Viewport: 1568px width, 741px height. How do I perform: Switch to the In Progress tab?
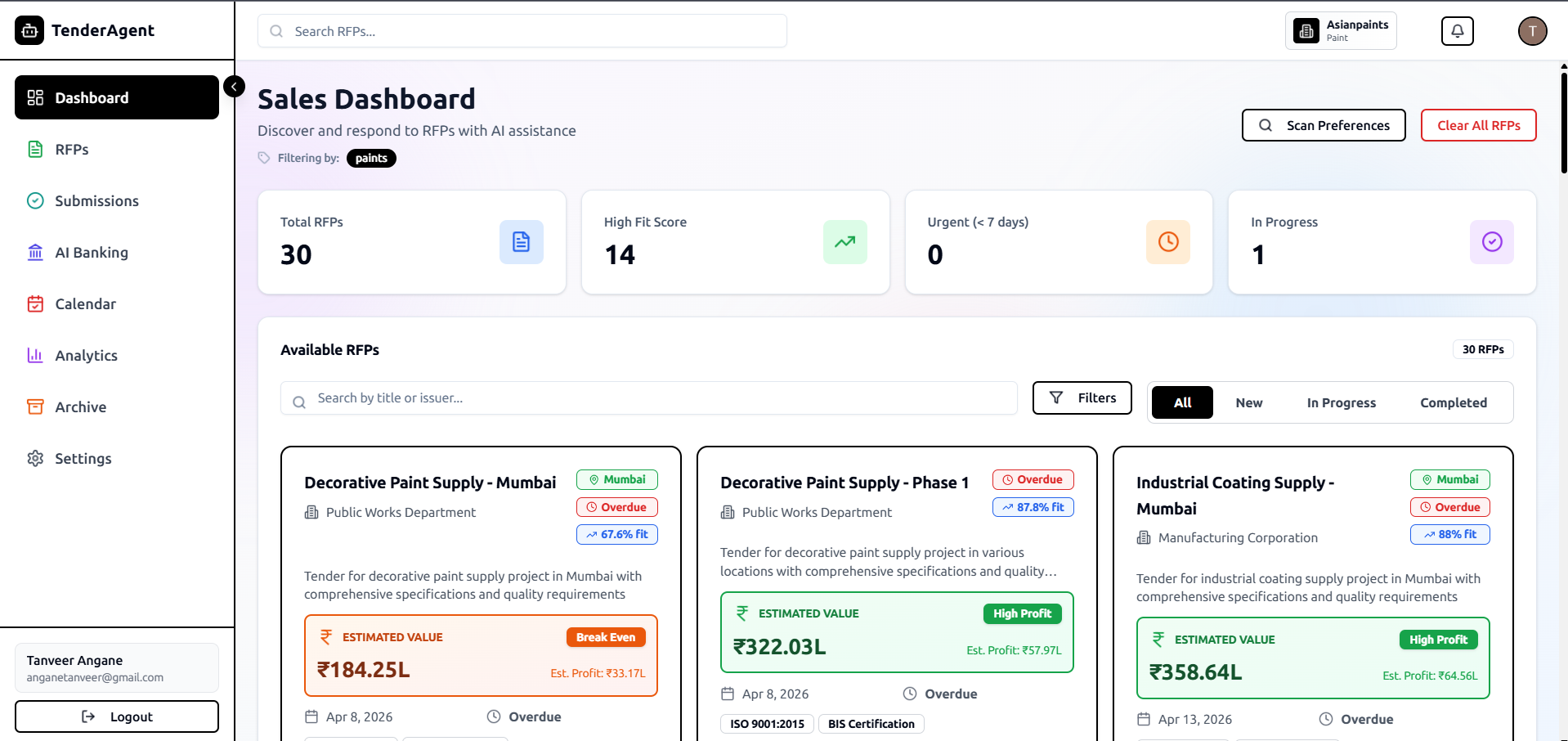pos(1341,402)
